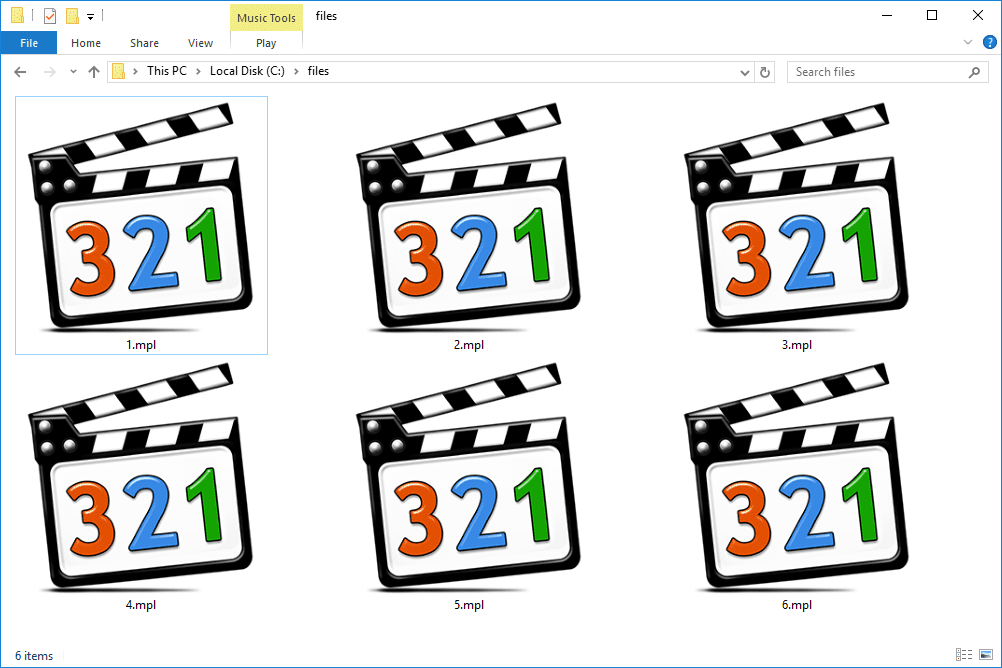Expand chevron before This PC
1002x668 pixels.
(135, 72)
